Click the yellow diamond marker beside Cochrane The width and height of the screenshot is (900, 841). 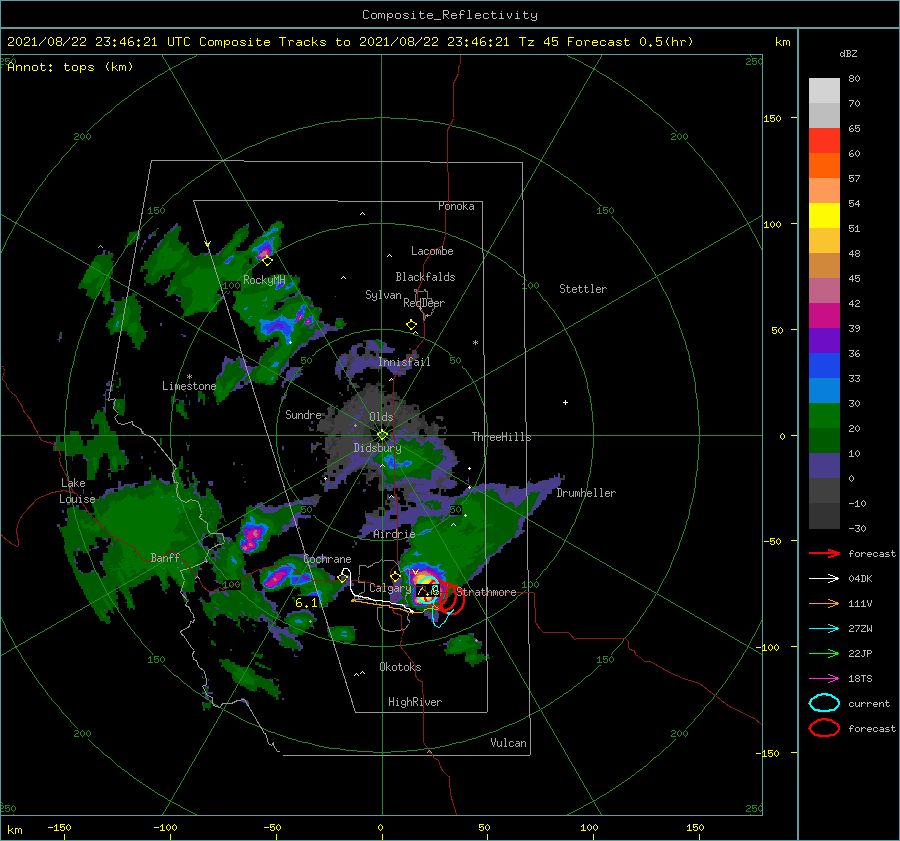342,578
